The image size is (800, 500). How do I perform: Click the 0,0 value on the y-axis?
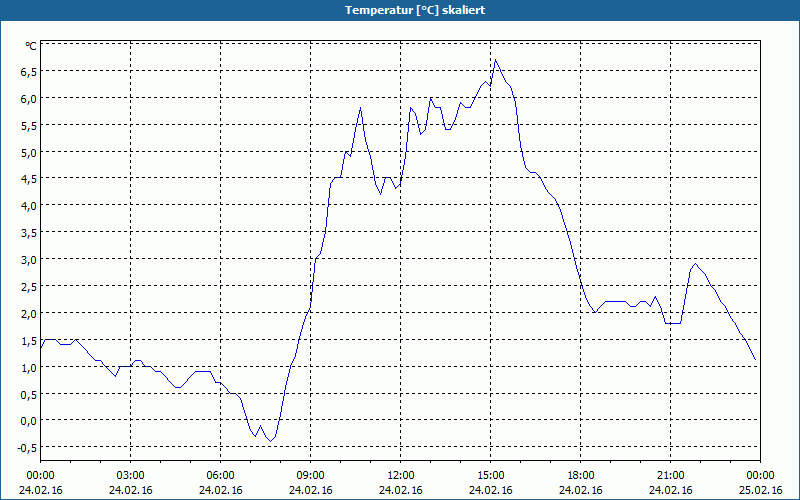coord(28,421)
